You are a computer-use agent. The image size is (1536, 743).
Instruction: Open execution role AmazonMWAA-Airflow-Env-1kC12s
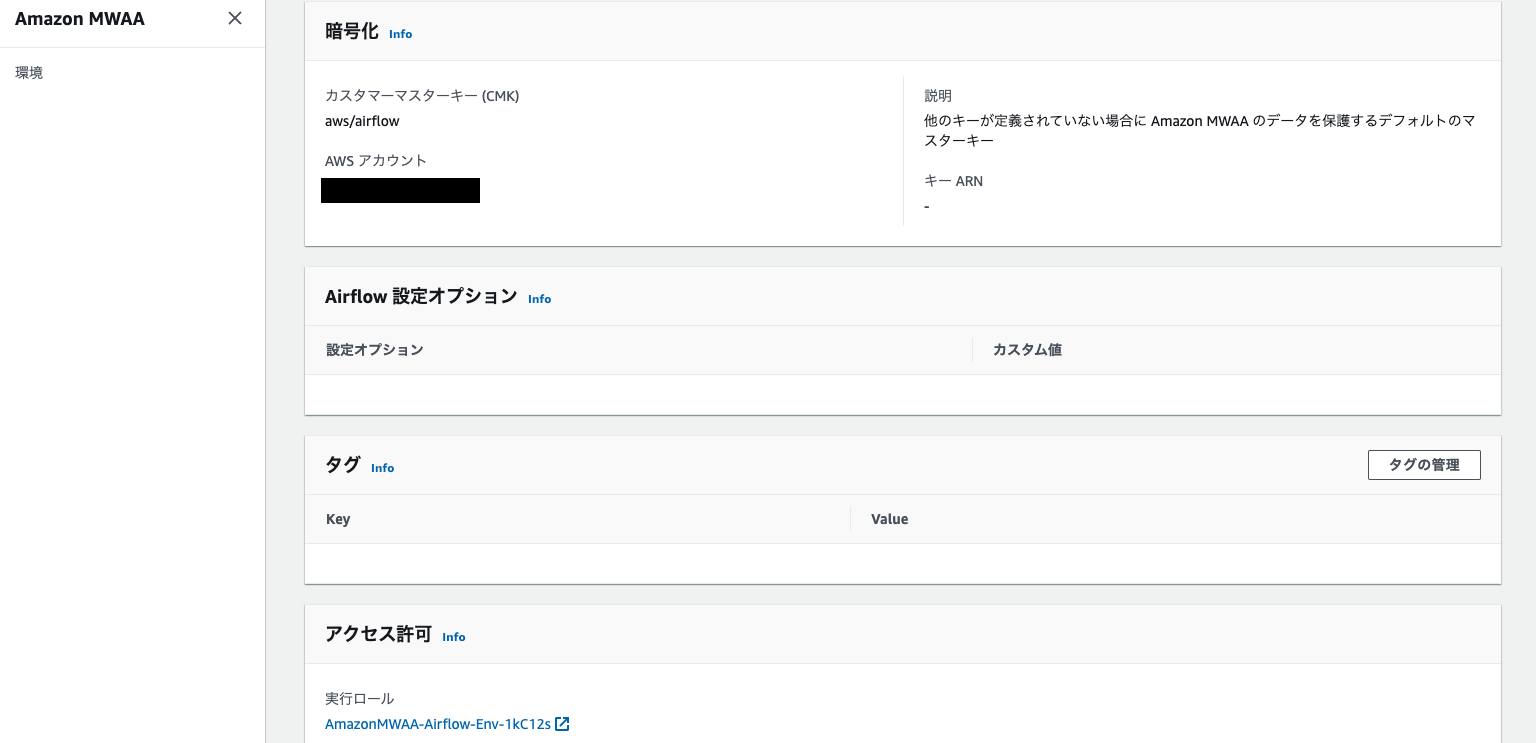[437, 723]
